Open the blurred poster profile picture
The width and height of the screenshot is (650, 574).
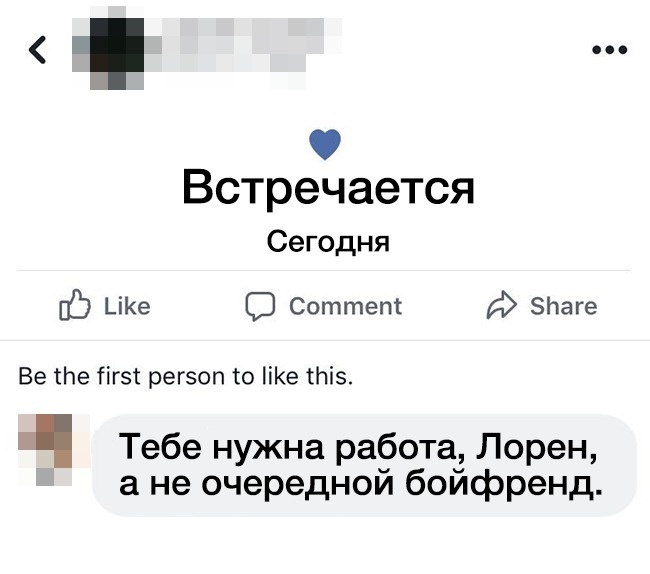[112, 47]
